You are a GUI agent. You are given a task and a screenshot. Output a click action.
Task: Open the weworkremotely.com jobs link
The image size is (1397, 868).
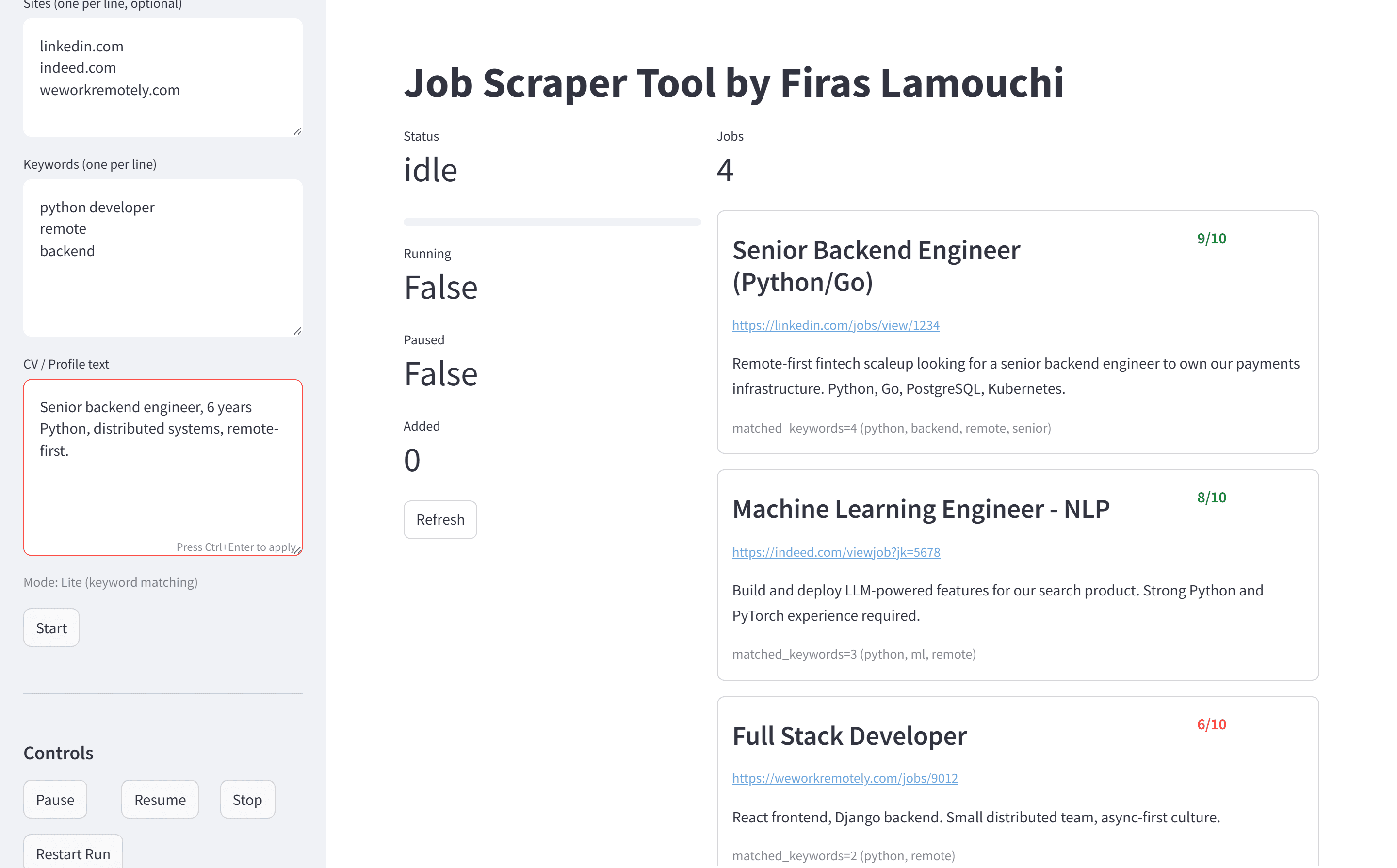click(845, 778)
